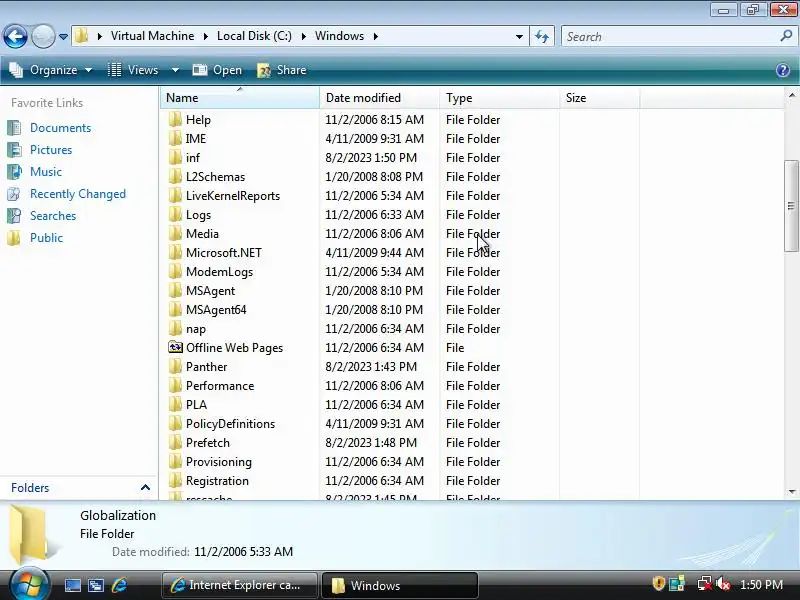Select the Media folder icon

[x=175, y=234]
